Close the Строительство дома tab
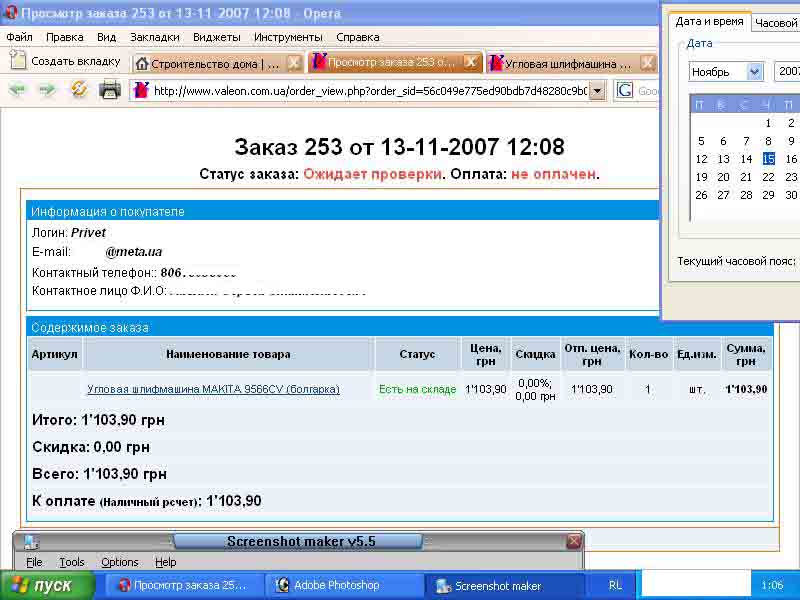The height and width of the screenshot is (600, 800). click(294, 63)
